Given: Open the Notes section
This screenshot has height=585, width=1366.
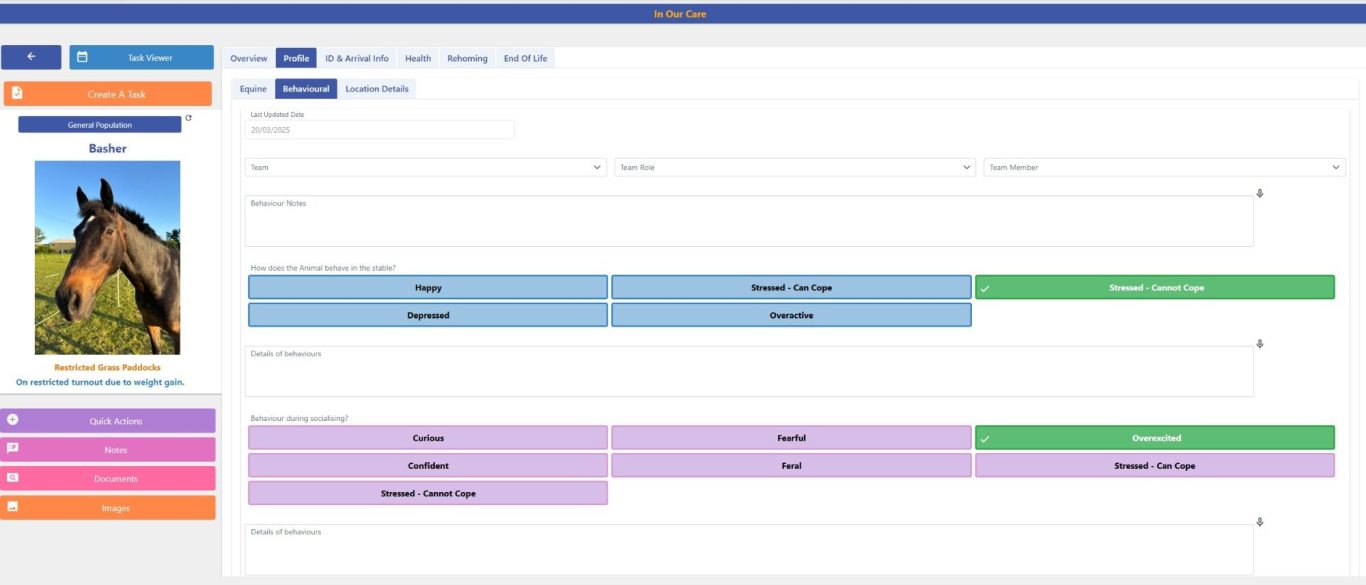Looking at the screenshot, I should pyautogui.click(x=108, y=450).
